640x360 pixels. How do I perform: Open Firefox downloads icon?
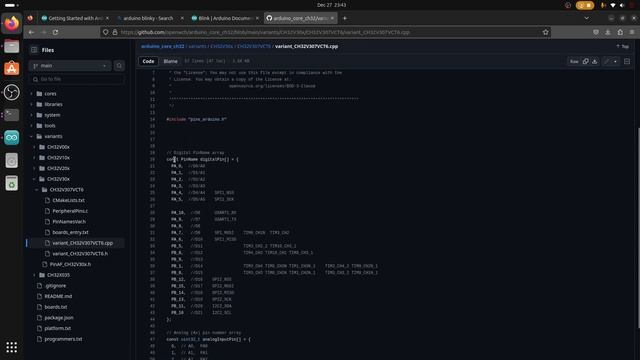(608, 32)
